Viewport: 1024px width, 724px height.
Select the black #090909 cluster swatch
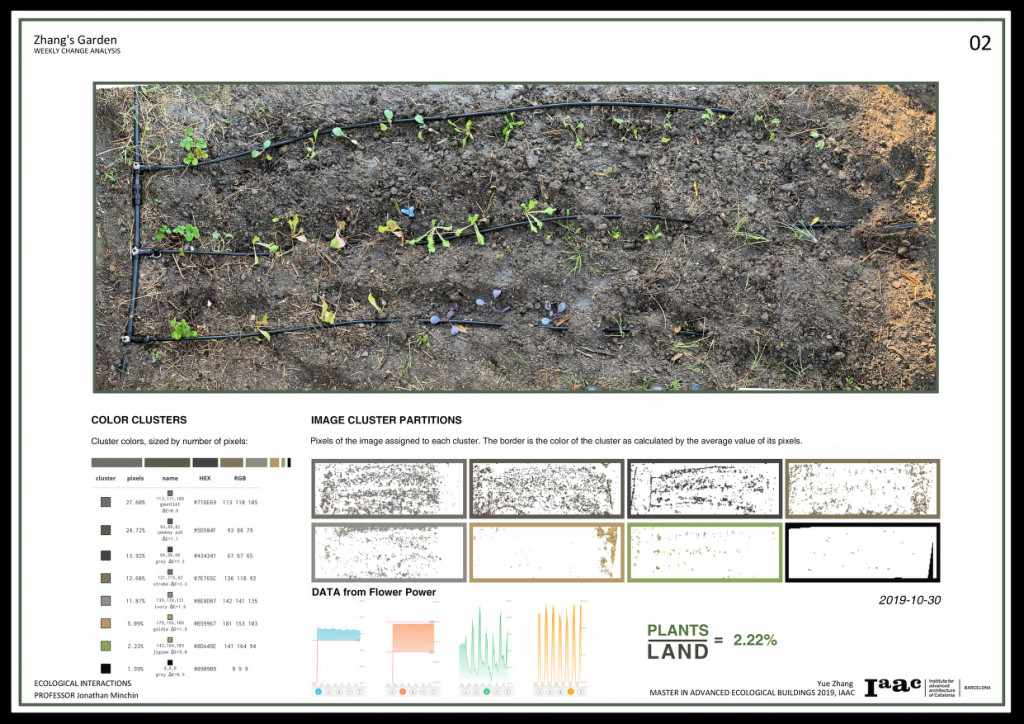pyautogui.click(x=106, y=668)
